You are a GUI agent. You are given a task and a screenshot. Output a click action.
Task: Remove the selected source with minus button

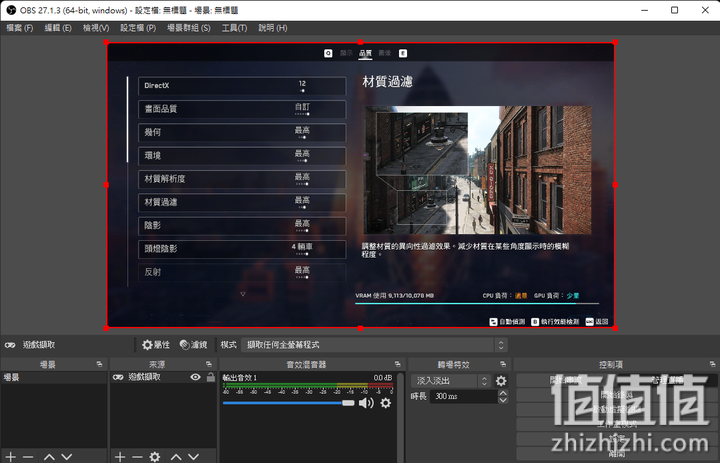click(137, 457)
